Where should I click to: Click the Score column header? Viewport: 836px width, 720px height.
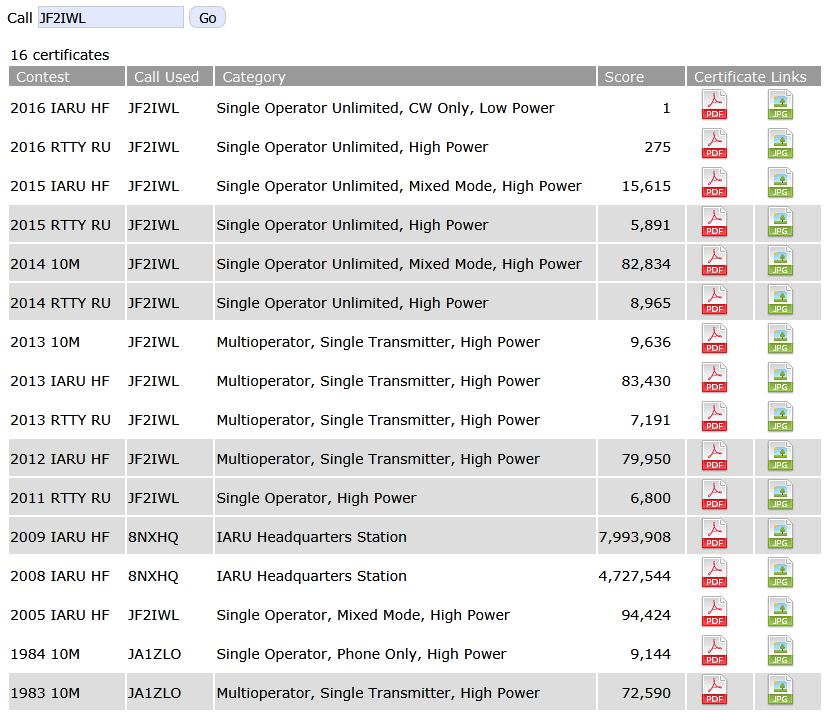pyautogui.click(x=641, y=76)
